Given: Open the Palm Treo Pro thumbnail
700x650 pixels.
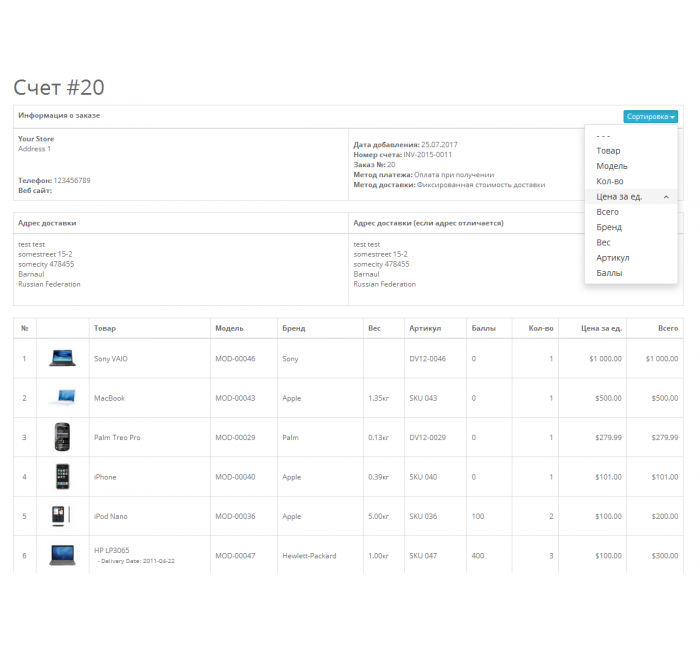Looking at the screenshot, I should coord(62,437).
